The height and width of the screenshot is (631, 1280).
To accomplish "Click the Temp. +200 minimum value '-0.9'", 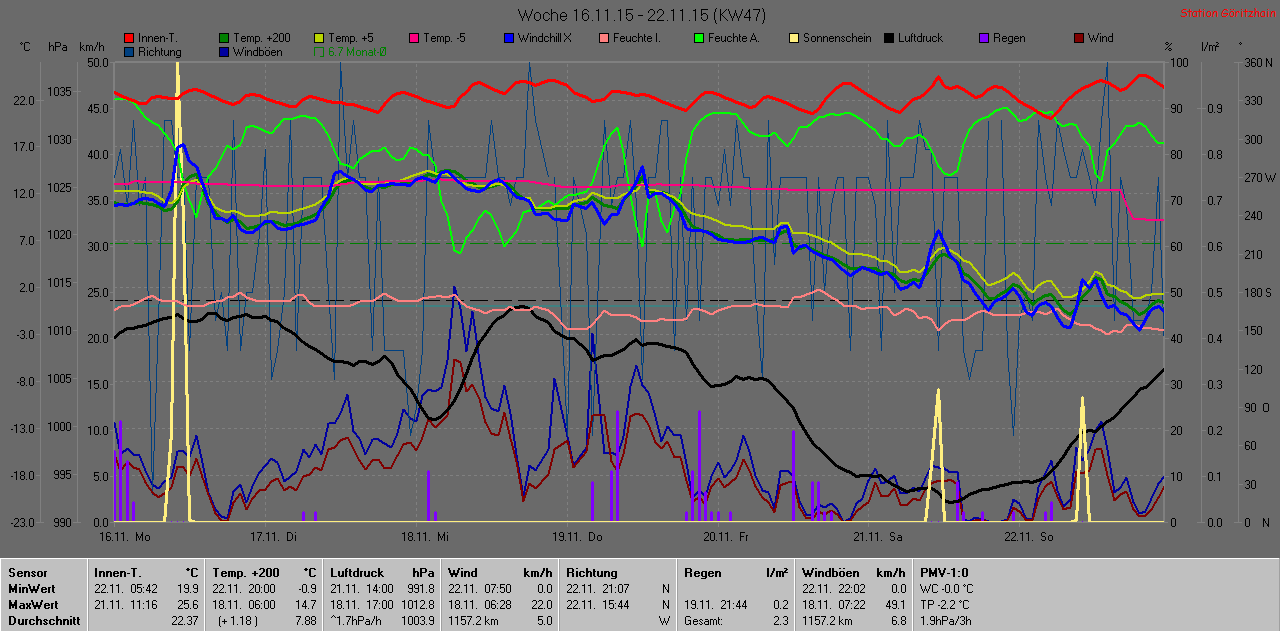I will click(x=305, y=589).
